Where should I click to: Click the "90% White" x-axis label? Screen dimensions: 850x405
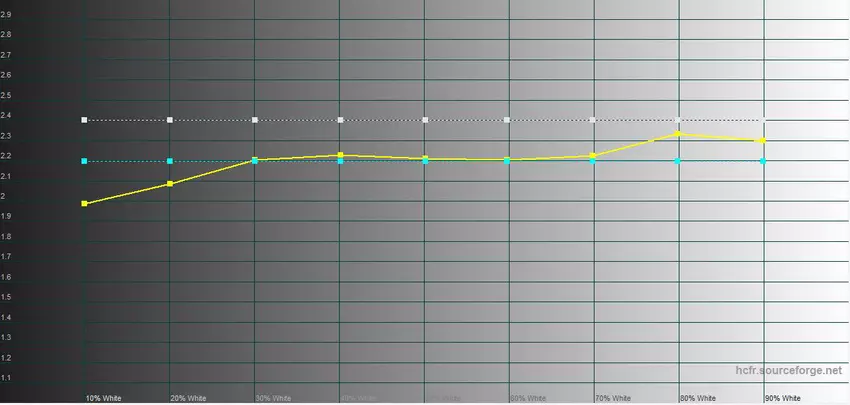point(783,397)
